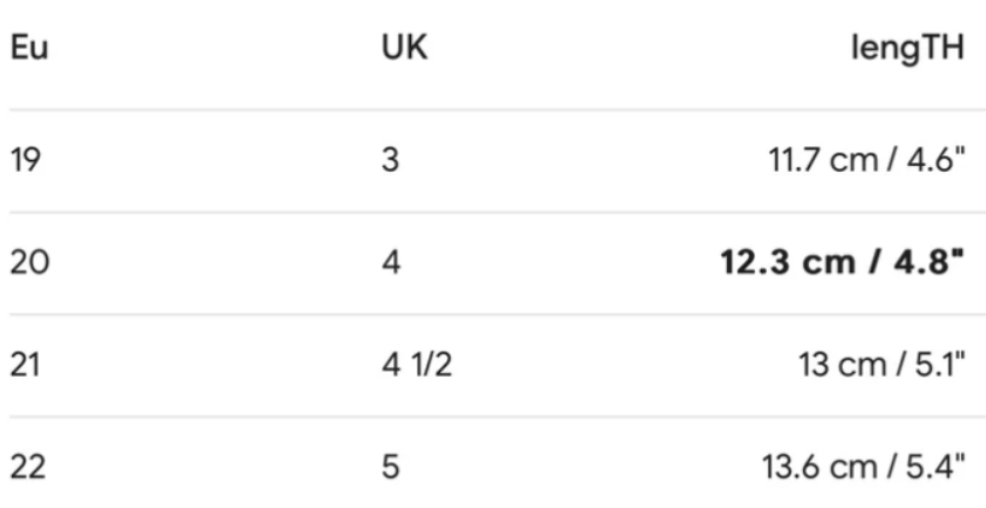The width and height of the screenshot is (986, 508).
Task: Click UK size 3 cell
Action: click(390, 160)
